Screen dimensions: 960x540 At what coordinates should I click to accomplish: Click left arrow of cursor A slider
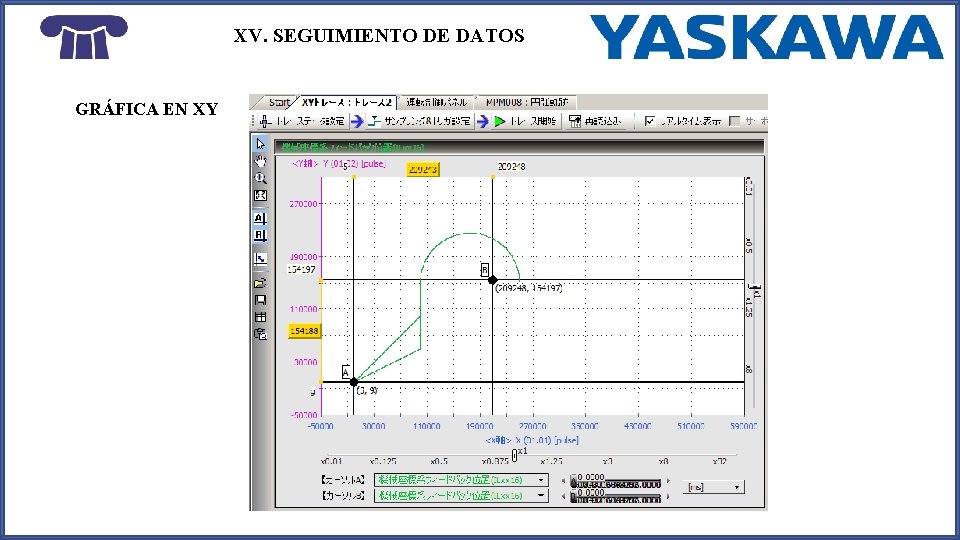click(x=564, y=481)
